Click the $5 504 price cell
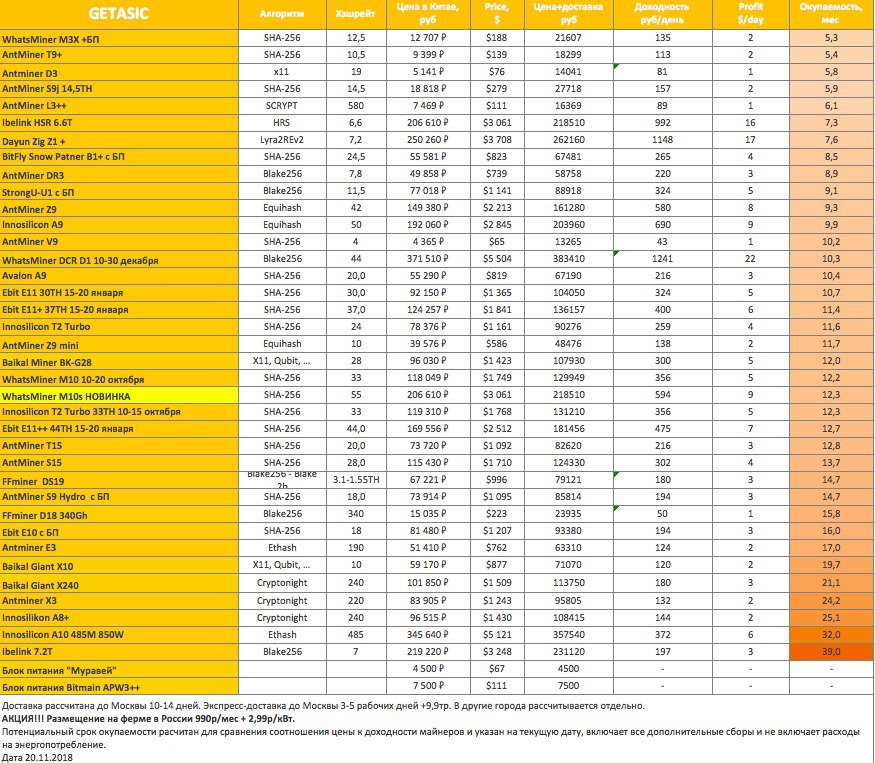Image resolution: width=875 pixels, height=763 pixels. [497, 259]
